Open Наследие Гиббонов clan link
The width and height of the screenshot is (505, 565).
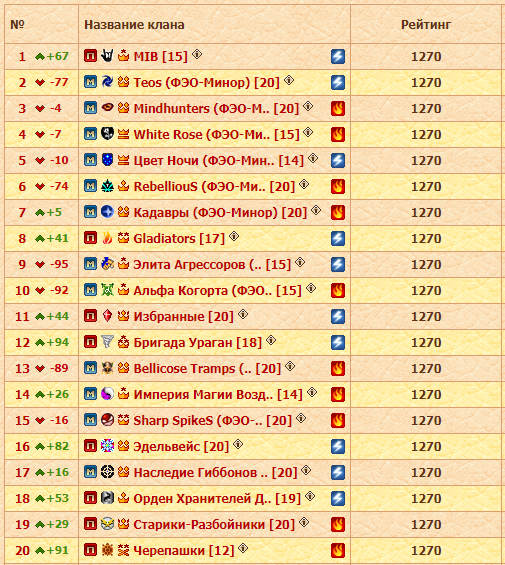coord(216,472)
